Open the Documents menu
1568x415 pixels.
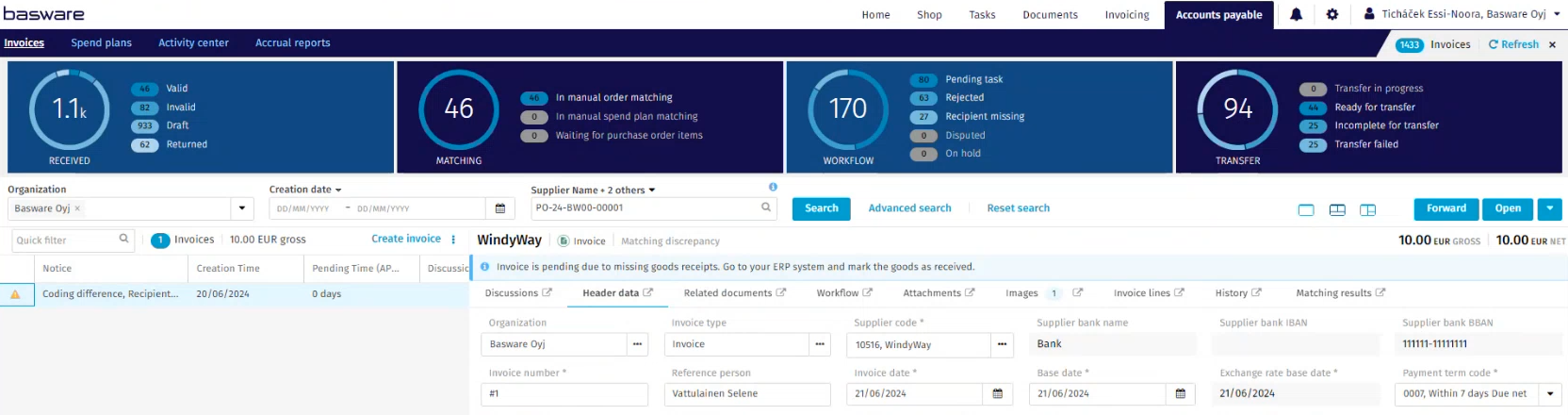(1050, 14)
